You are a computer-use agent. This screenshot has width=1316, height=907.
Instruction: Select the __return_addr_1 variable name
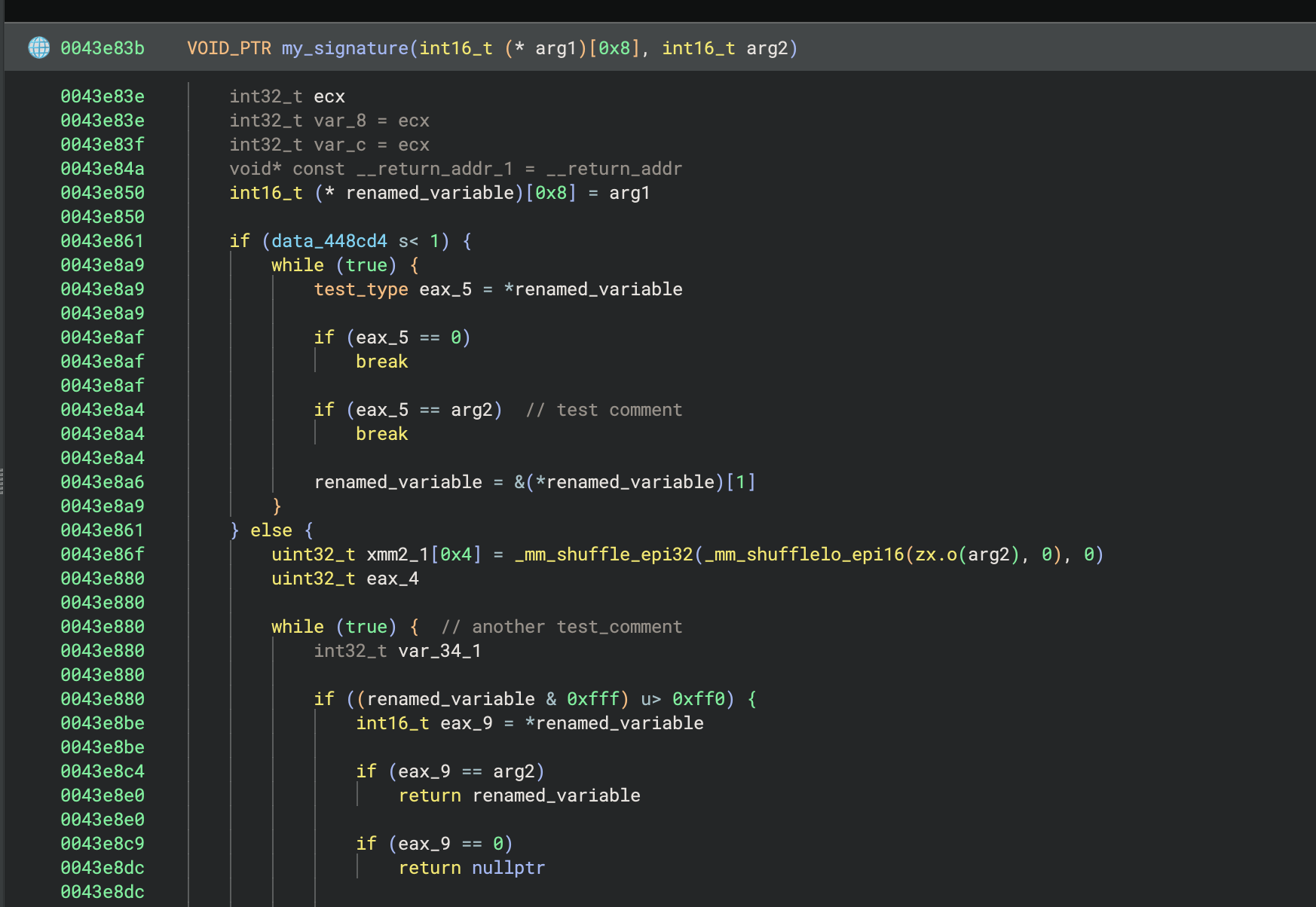pyautogui.click(x=434, y=169)
